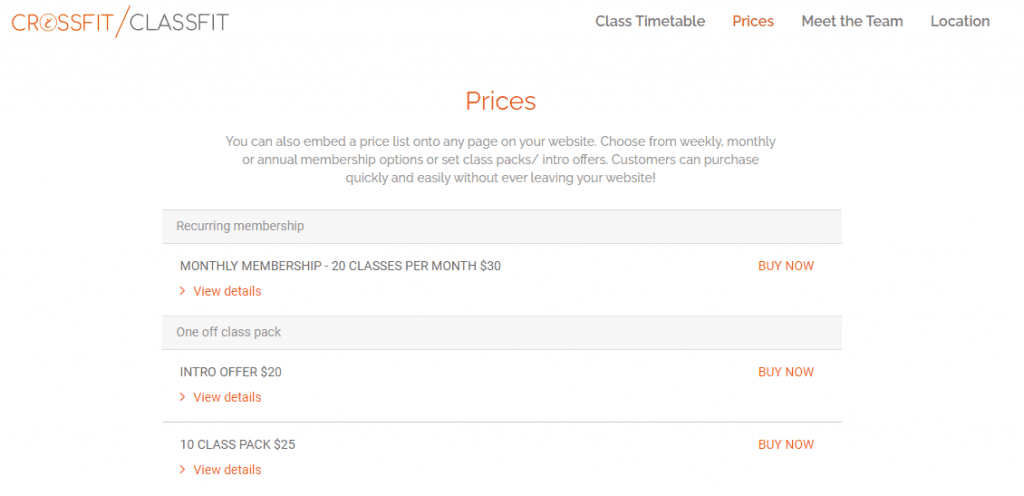The width and height of the screenshot is (1024, 496).
Task: Click the 10 Class Pack $25 title
Action: pyautogui.click(x=237, y=444)
